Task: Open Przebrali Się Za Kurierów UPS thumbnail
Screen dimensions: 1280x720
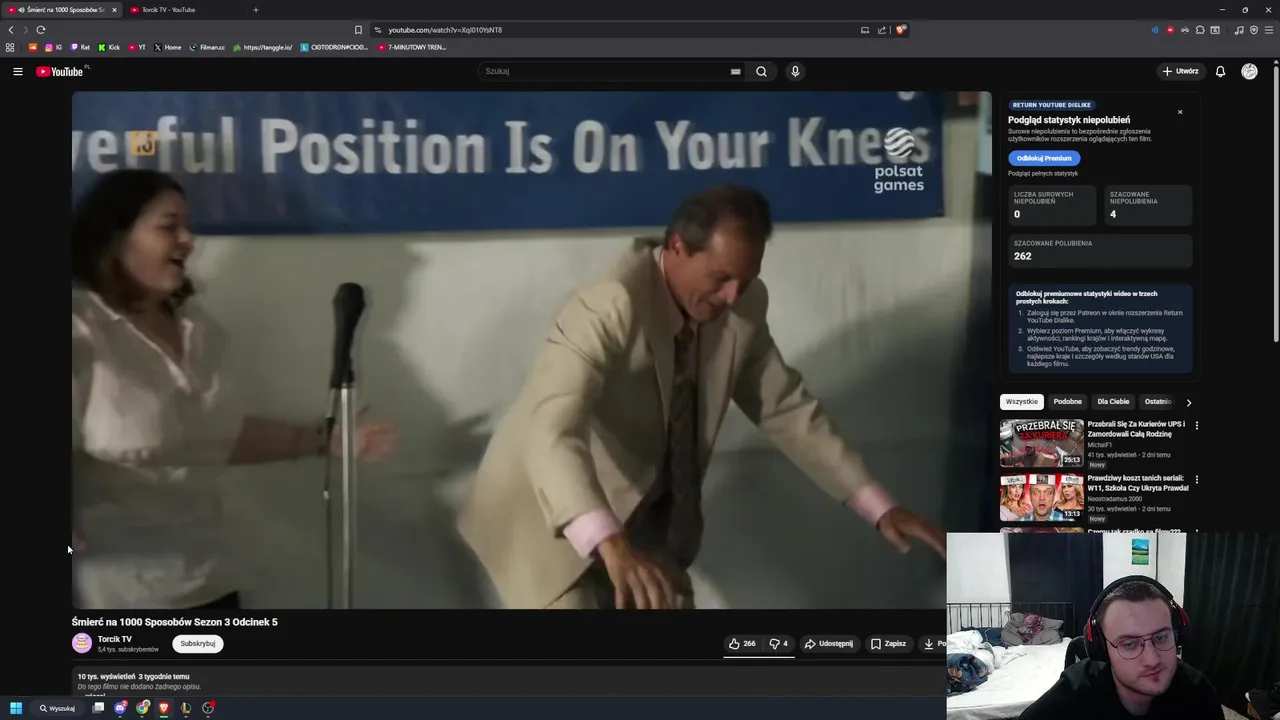Action: pyautogui.click(x=1041, y=443)
